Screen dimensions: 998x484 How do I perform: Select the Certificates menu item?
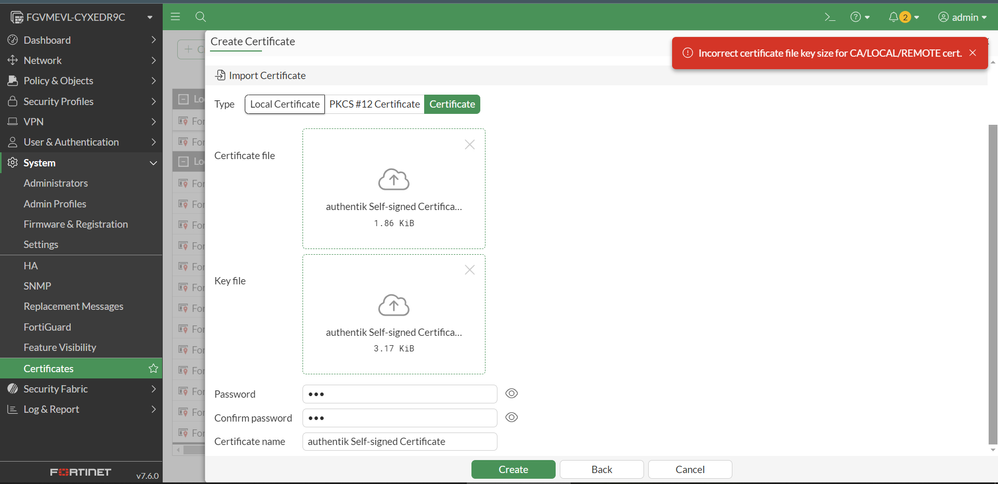pos(81,368)
